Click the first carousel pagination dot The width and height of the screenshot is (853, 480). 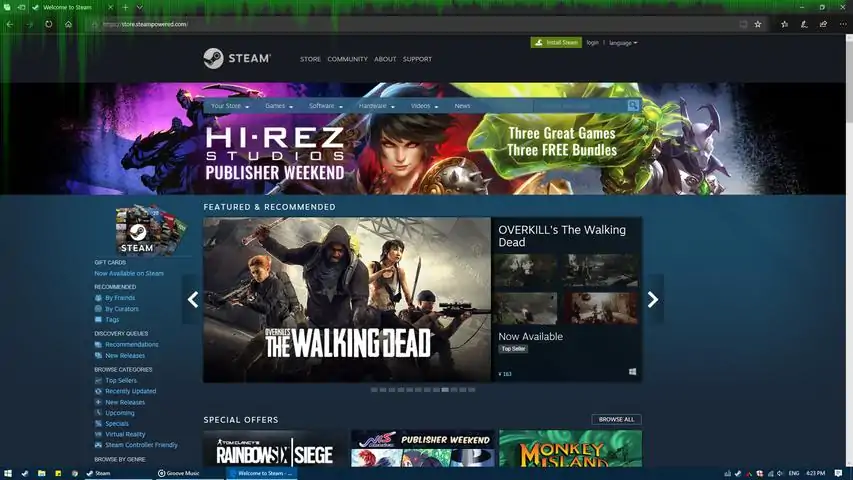tap(374, 390)
